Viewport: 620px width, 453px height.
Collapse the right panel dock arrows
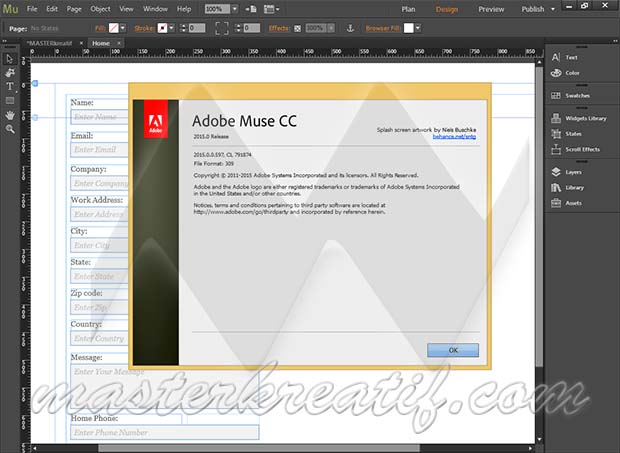[615, 41]
